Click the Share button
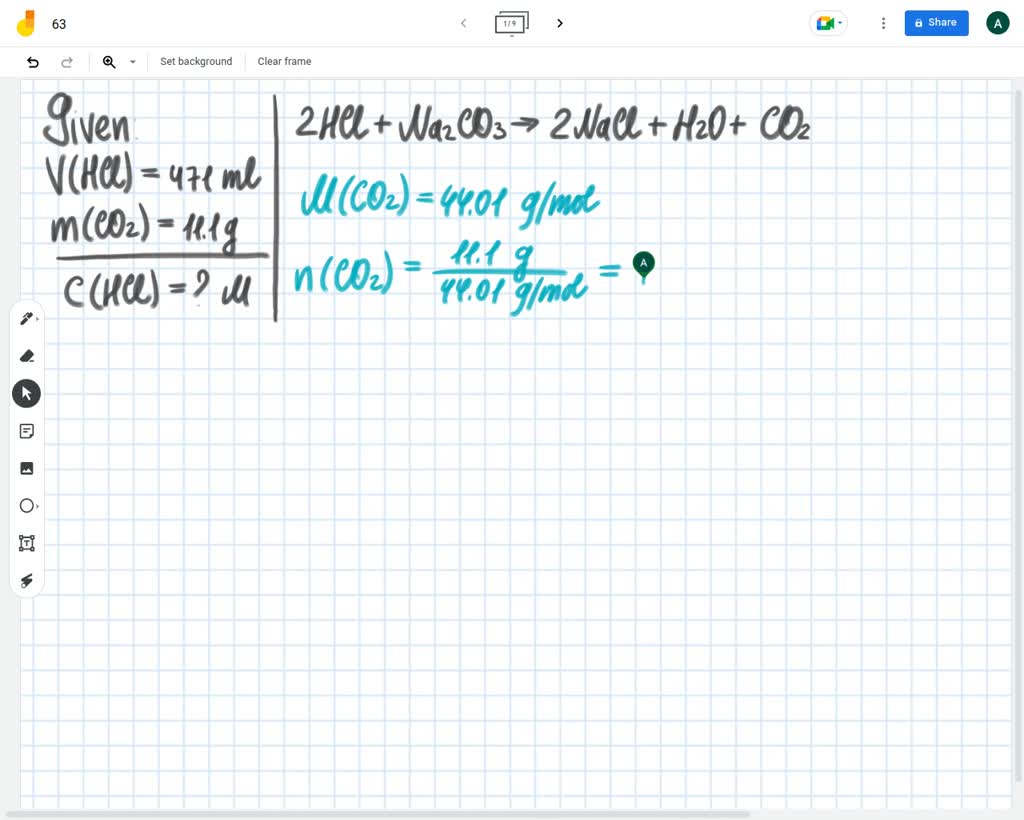 [x=936, y=22]
